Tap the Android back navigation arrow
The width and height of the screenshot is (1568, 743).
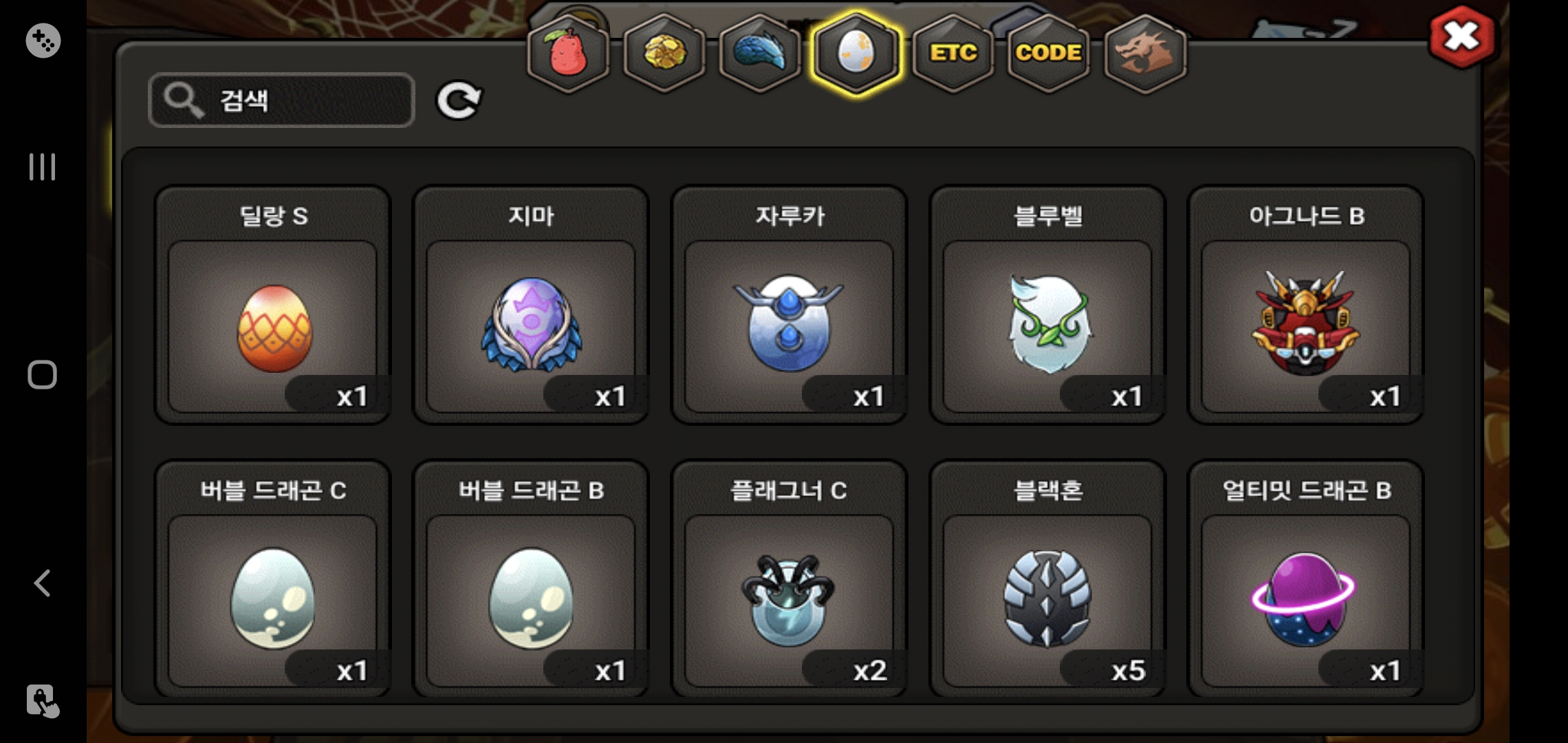tap(42, 583)
